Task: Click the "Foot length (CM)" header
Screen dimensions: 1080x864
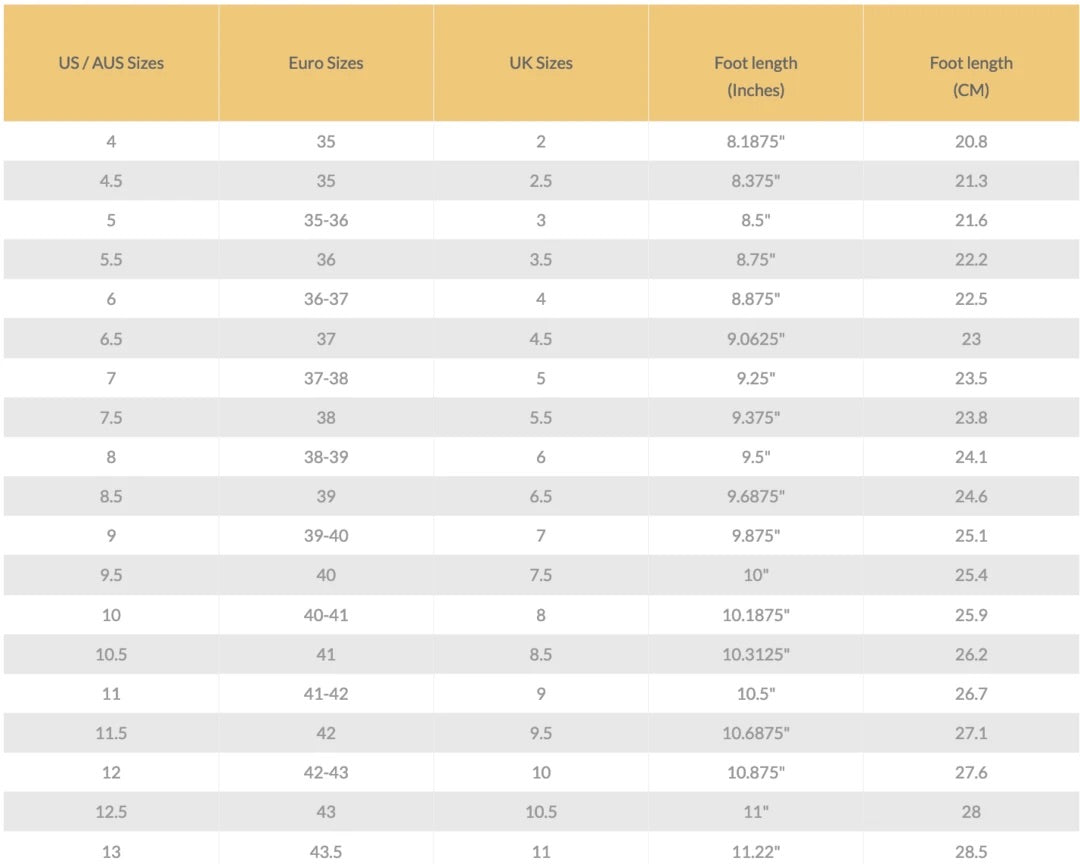Action: (x=971, y=76)
